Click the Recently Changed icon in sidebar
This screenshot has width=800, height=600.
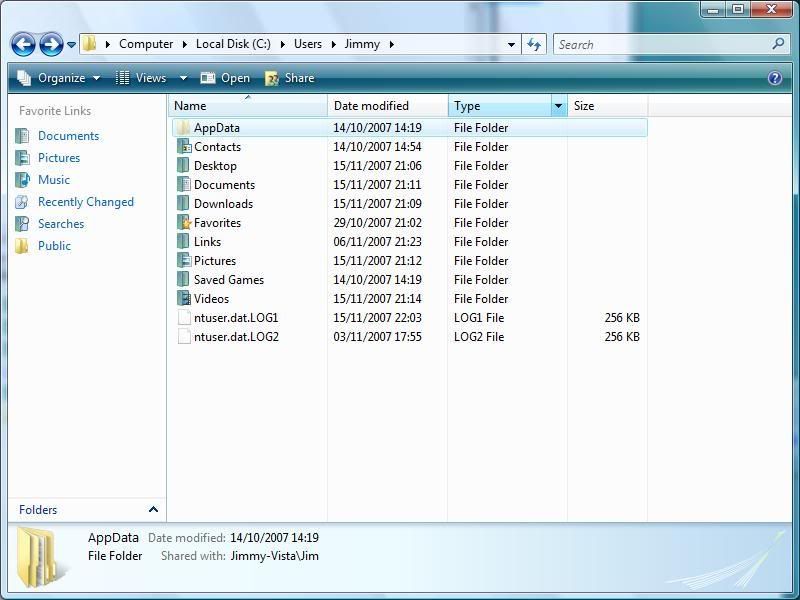(x=22, y=202)
